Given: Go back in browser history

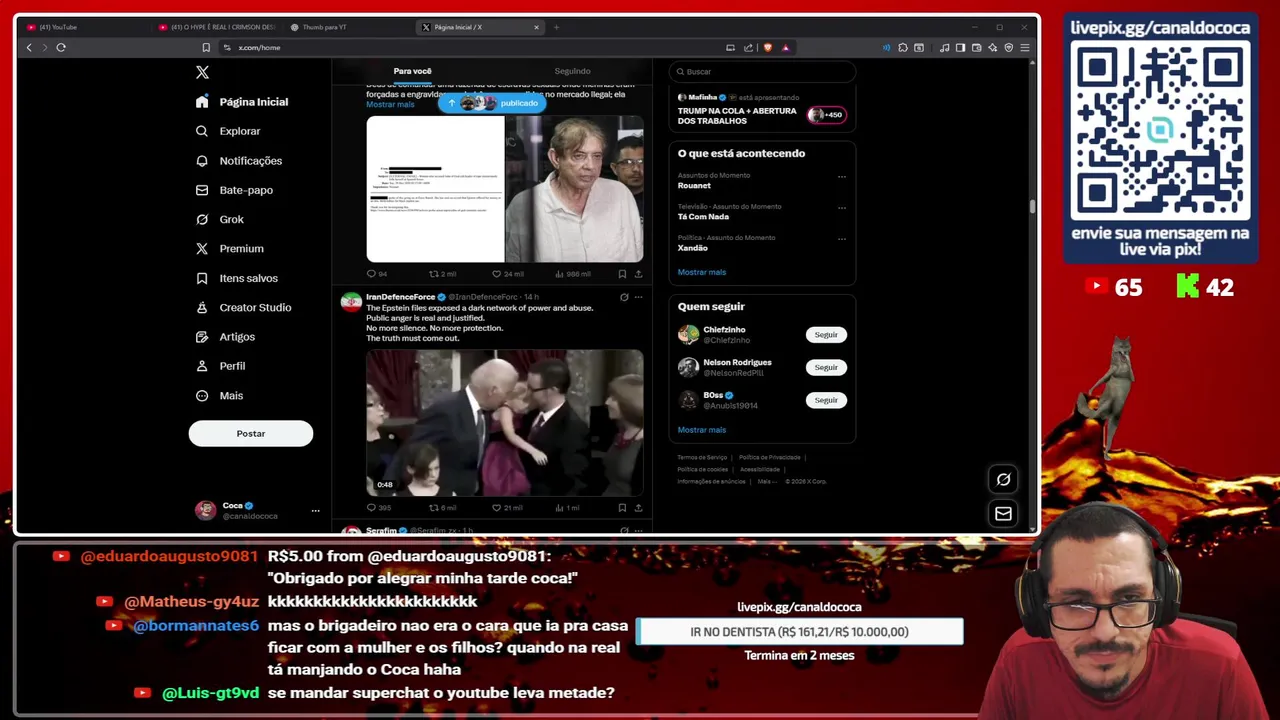Looking at the screenshot, I should coord(29,47).
